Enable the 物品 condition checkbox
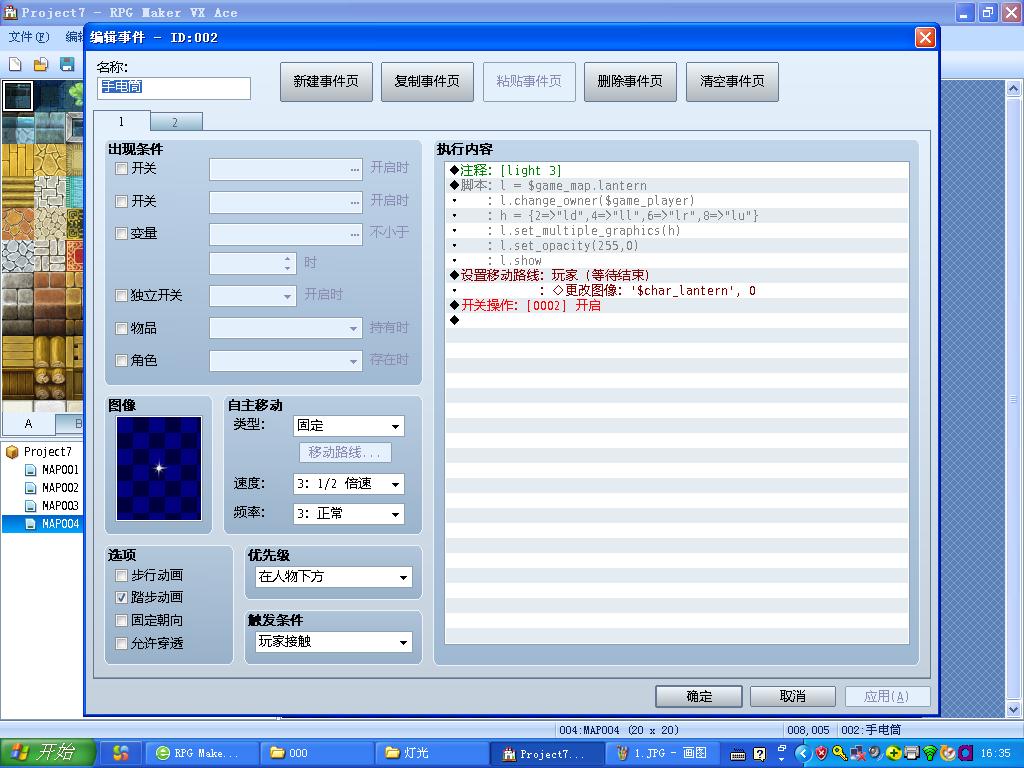 coord(121,328)
